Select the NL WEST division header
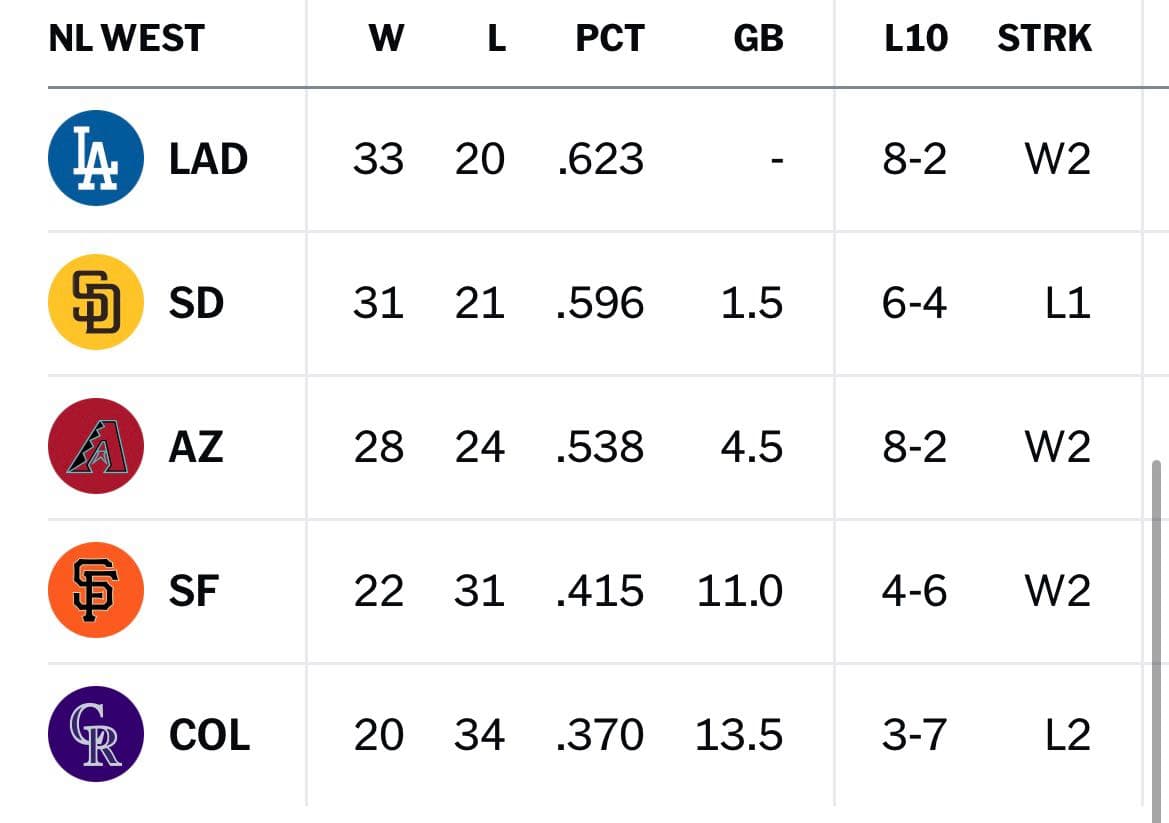 (126, 38)
